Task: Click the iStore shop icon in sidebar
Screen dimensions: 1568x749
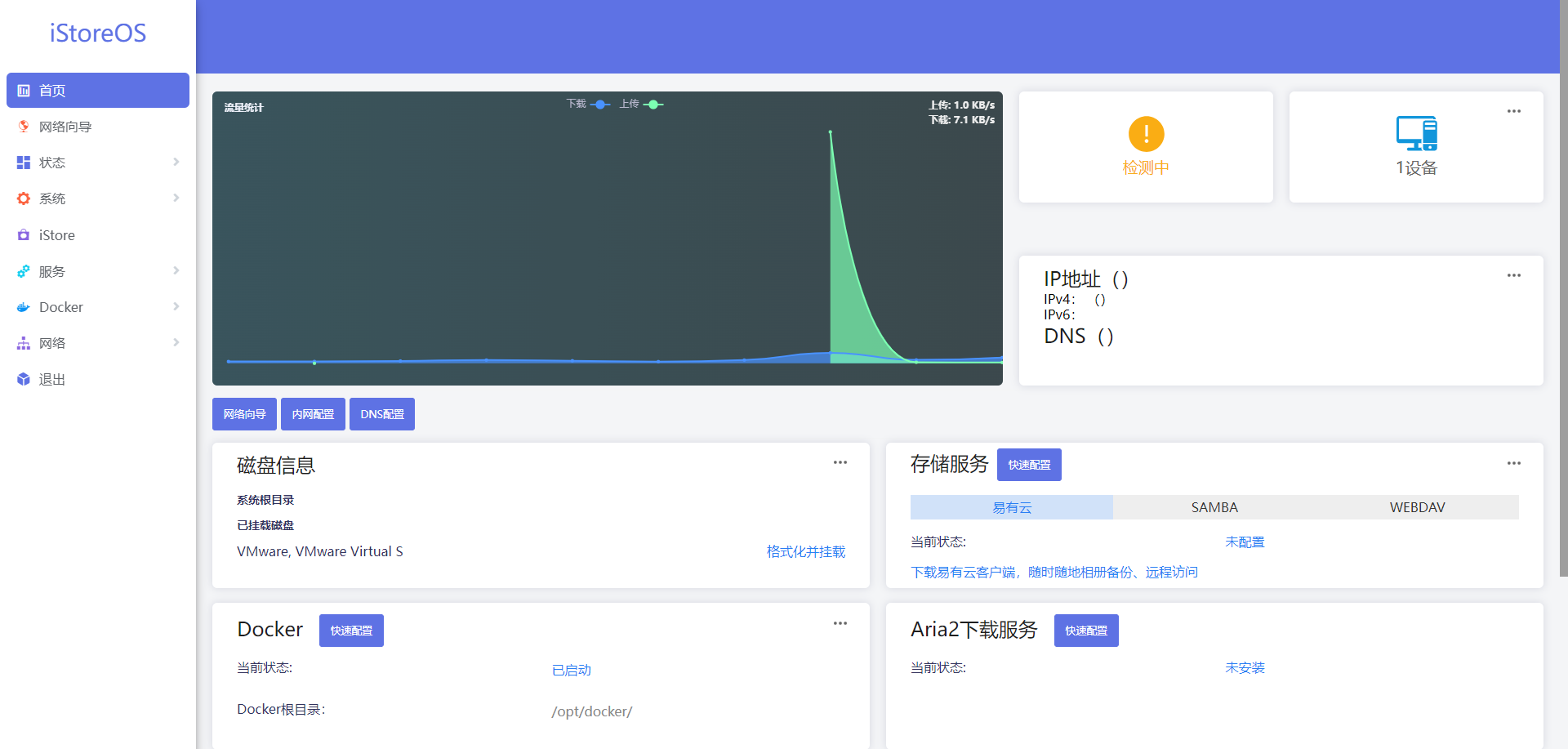Action: point(24,235)
